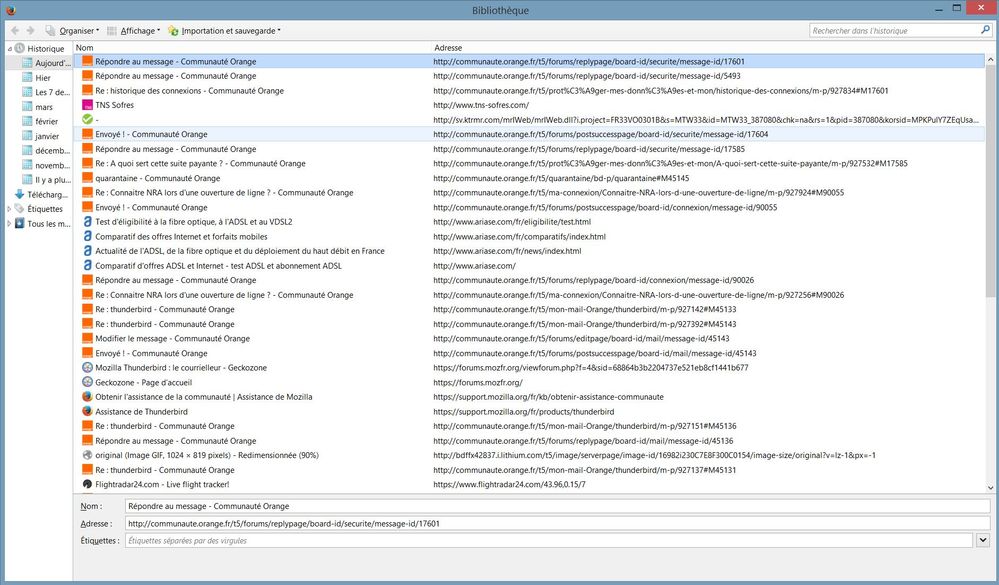The width and height of the screenshot is (999, 585).
Task: Click the list scrollbar down arrow
Action: tap(991, 488)
